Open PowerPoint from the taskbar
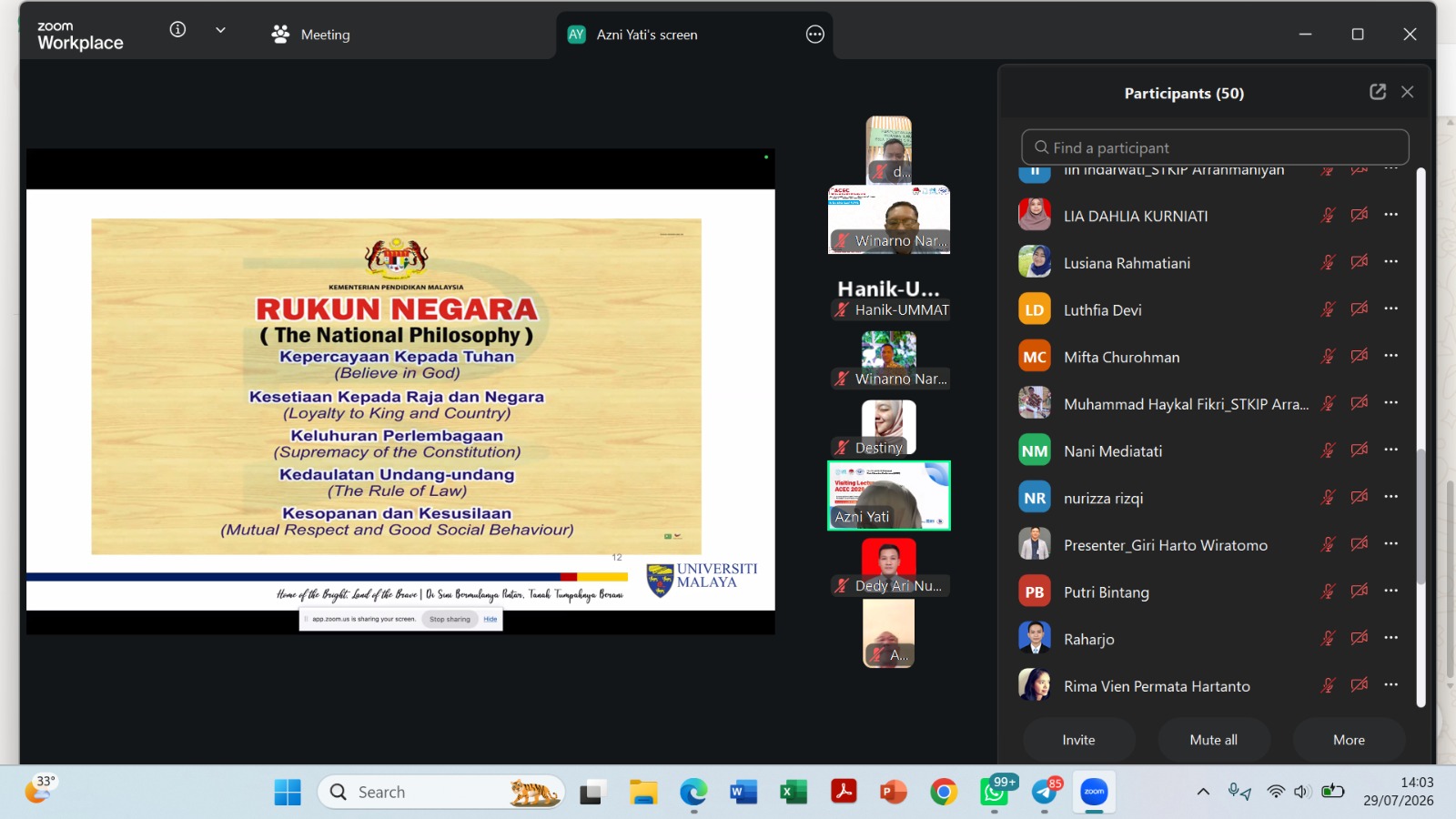 [894, 793]
